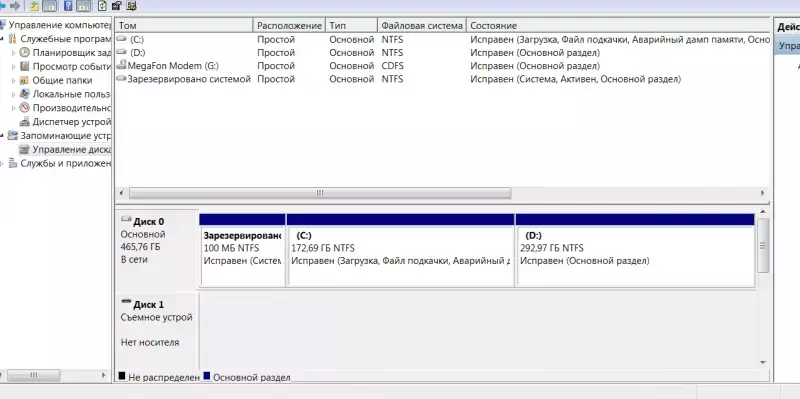The width and height of the screenshot is (800, 399).
Task: Sort by the Тип column header
Action: point(352,26)
